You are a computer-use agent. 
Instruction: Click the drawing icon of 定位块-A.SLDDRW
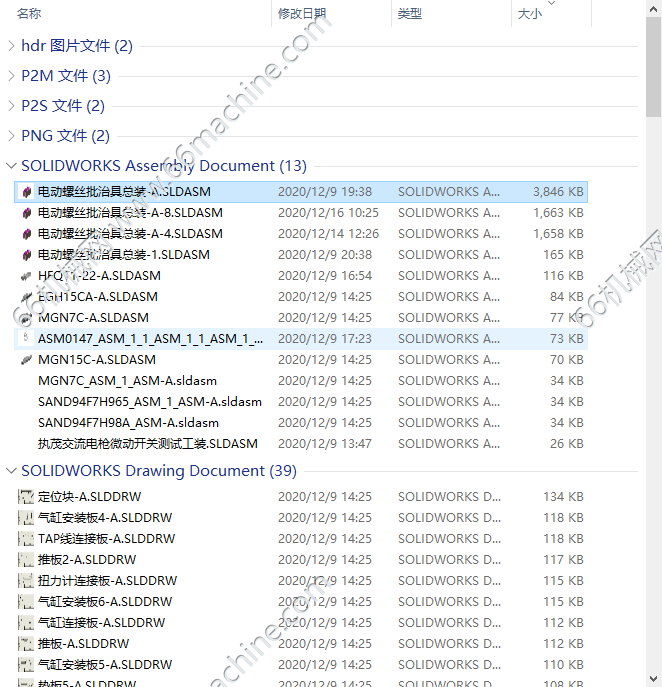click(x=25, y=497)
